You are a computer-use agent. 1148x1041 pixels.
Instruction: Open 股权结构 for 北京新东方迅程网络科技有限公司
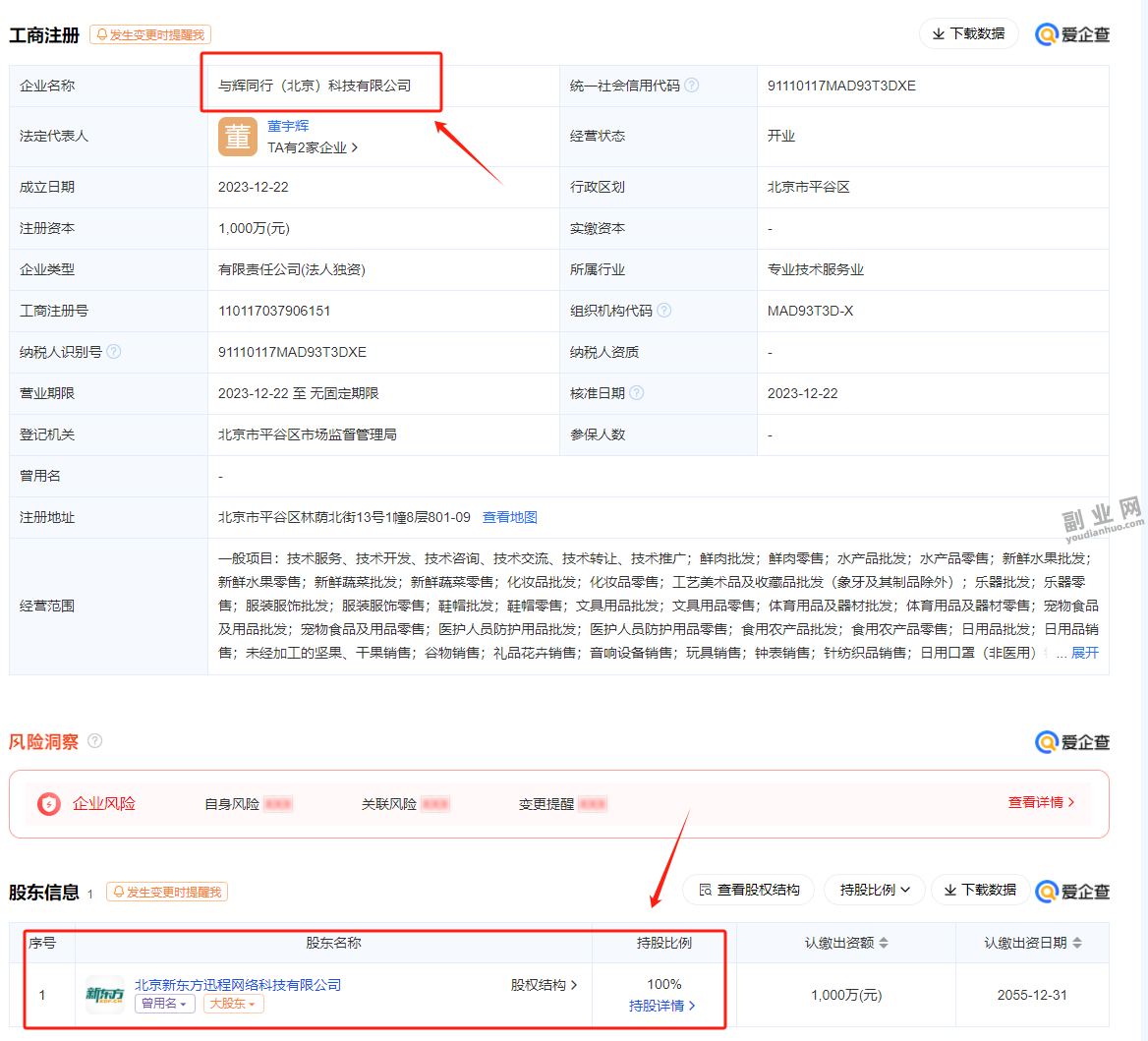coord(544,985)
